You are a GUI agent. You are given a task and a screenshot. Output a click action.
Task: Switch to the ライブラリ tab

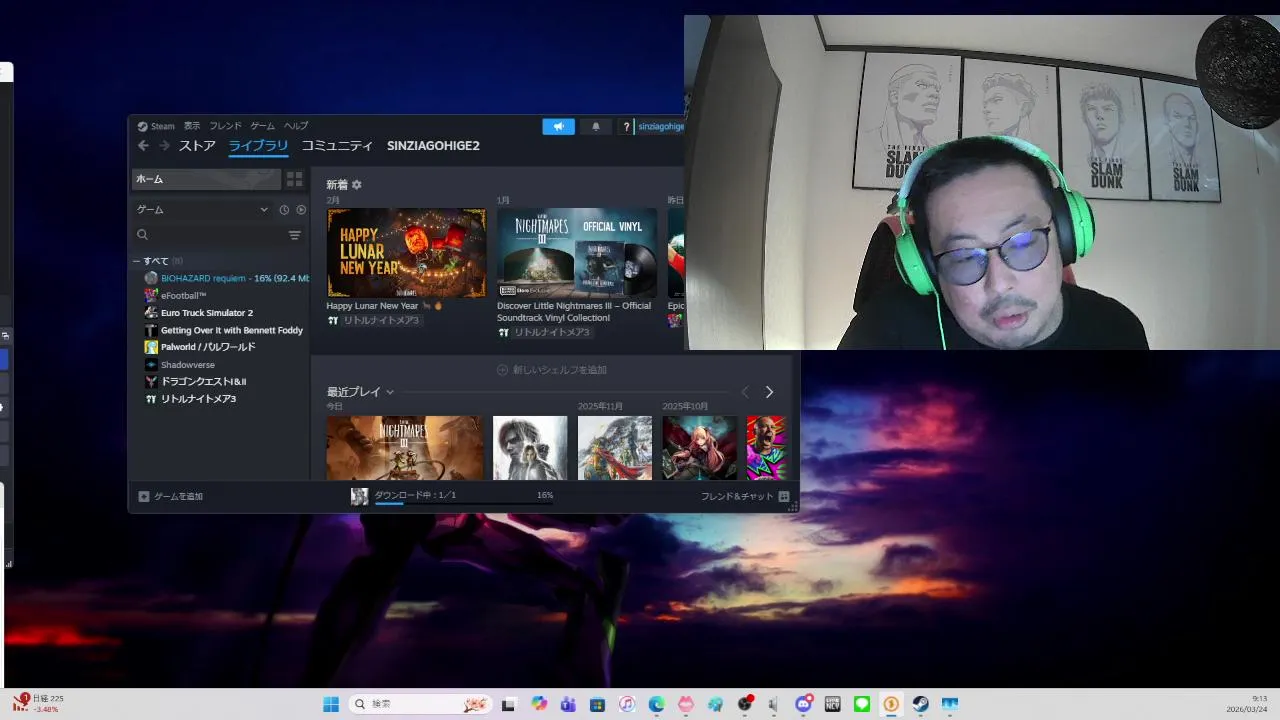click(x=258, y=146)
